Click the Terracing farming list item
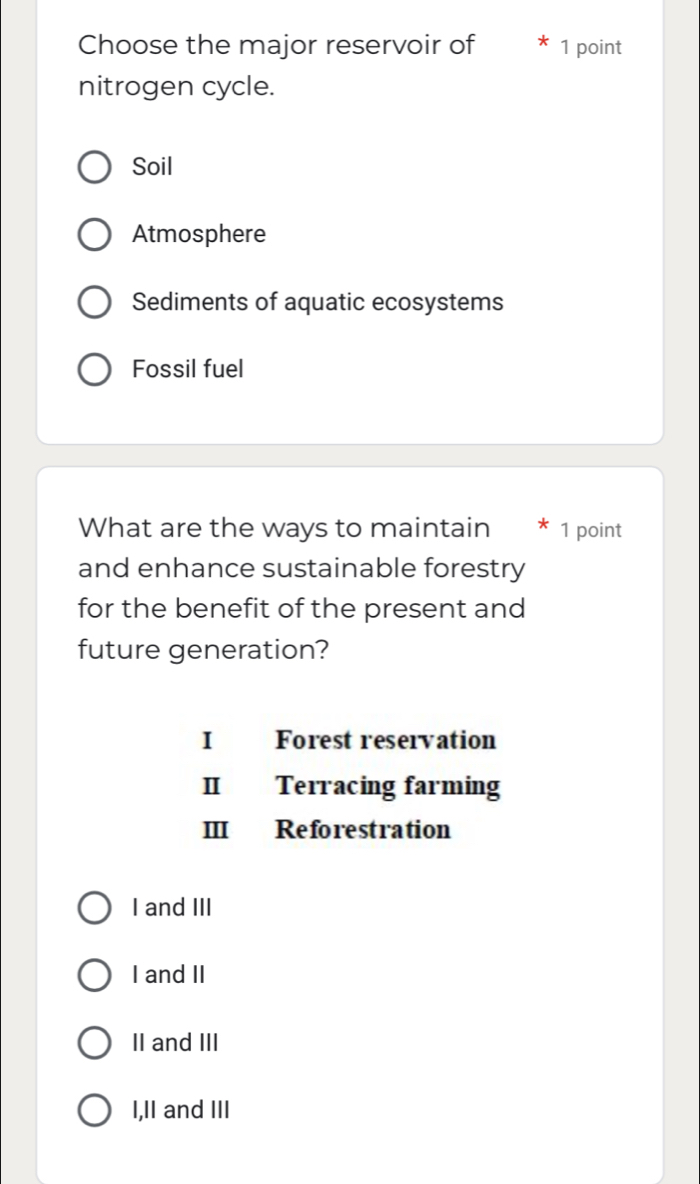Image resolution: width=700 pixels, height=1184 pixels. (x=388, y=786)
